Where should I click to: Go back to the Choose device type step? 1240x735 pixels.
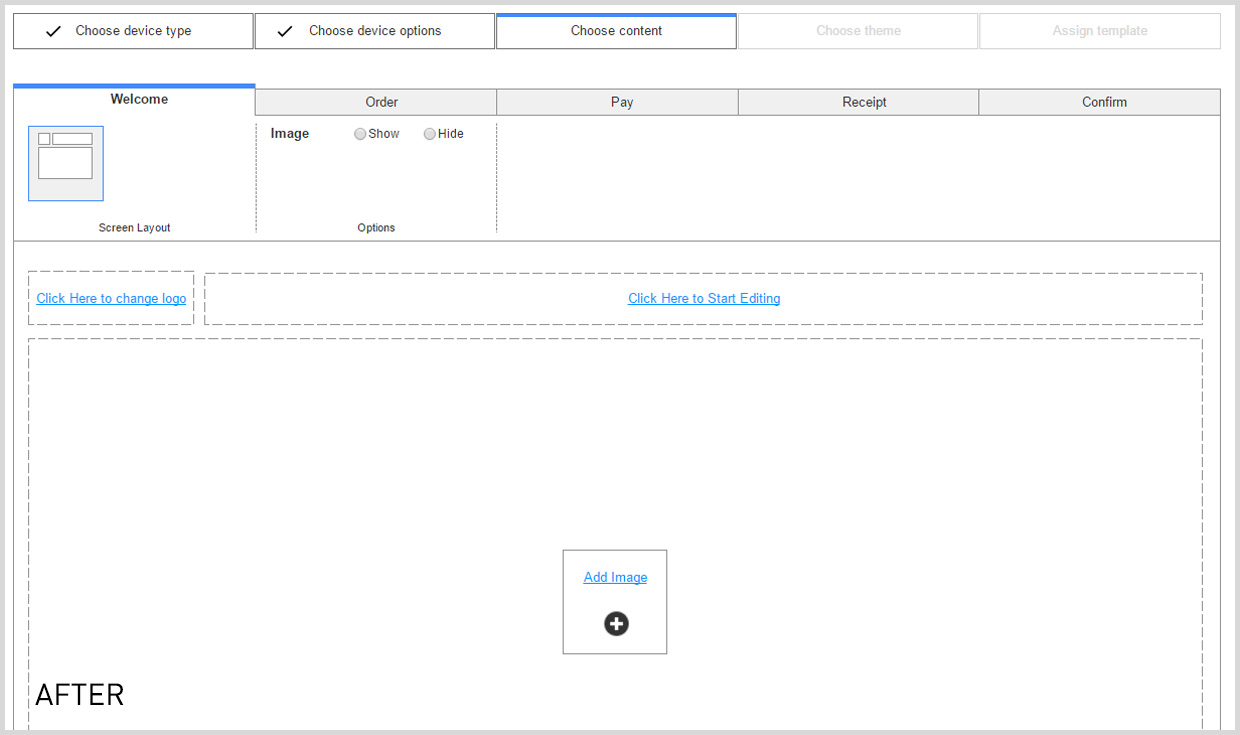(x=133, y=31)
